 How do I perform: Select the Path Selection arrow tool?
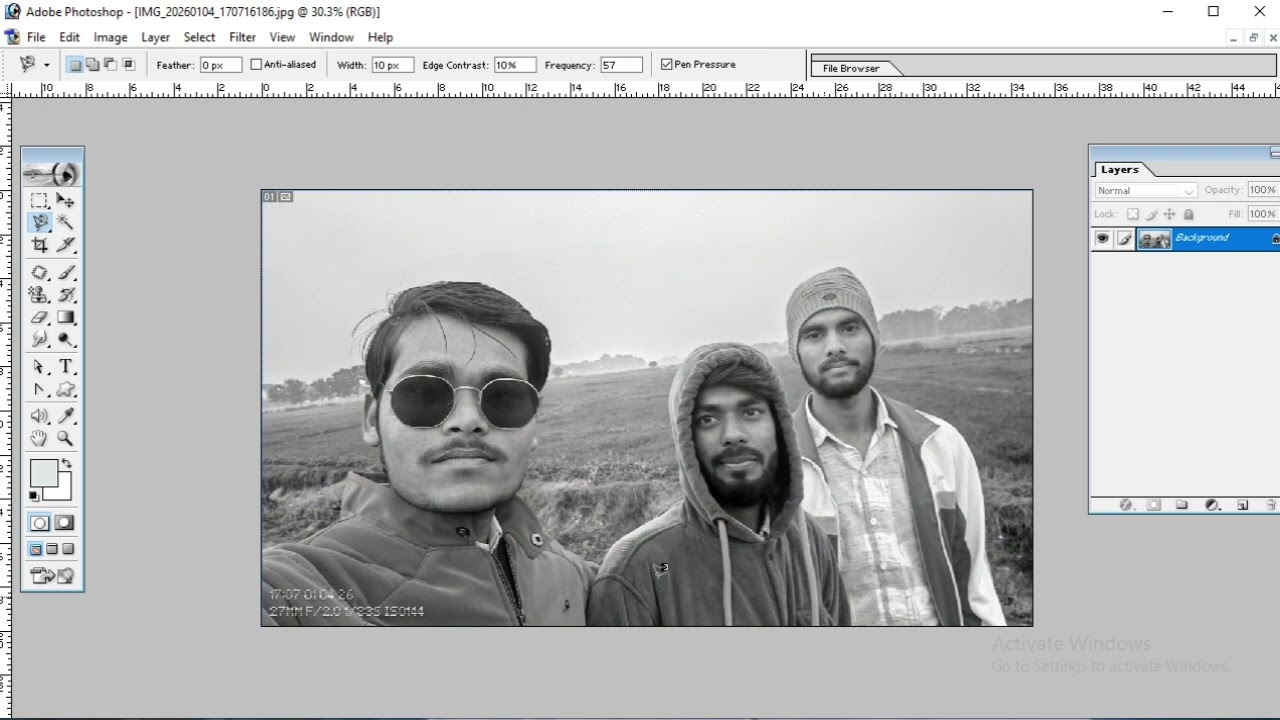click(39, 367)
